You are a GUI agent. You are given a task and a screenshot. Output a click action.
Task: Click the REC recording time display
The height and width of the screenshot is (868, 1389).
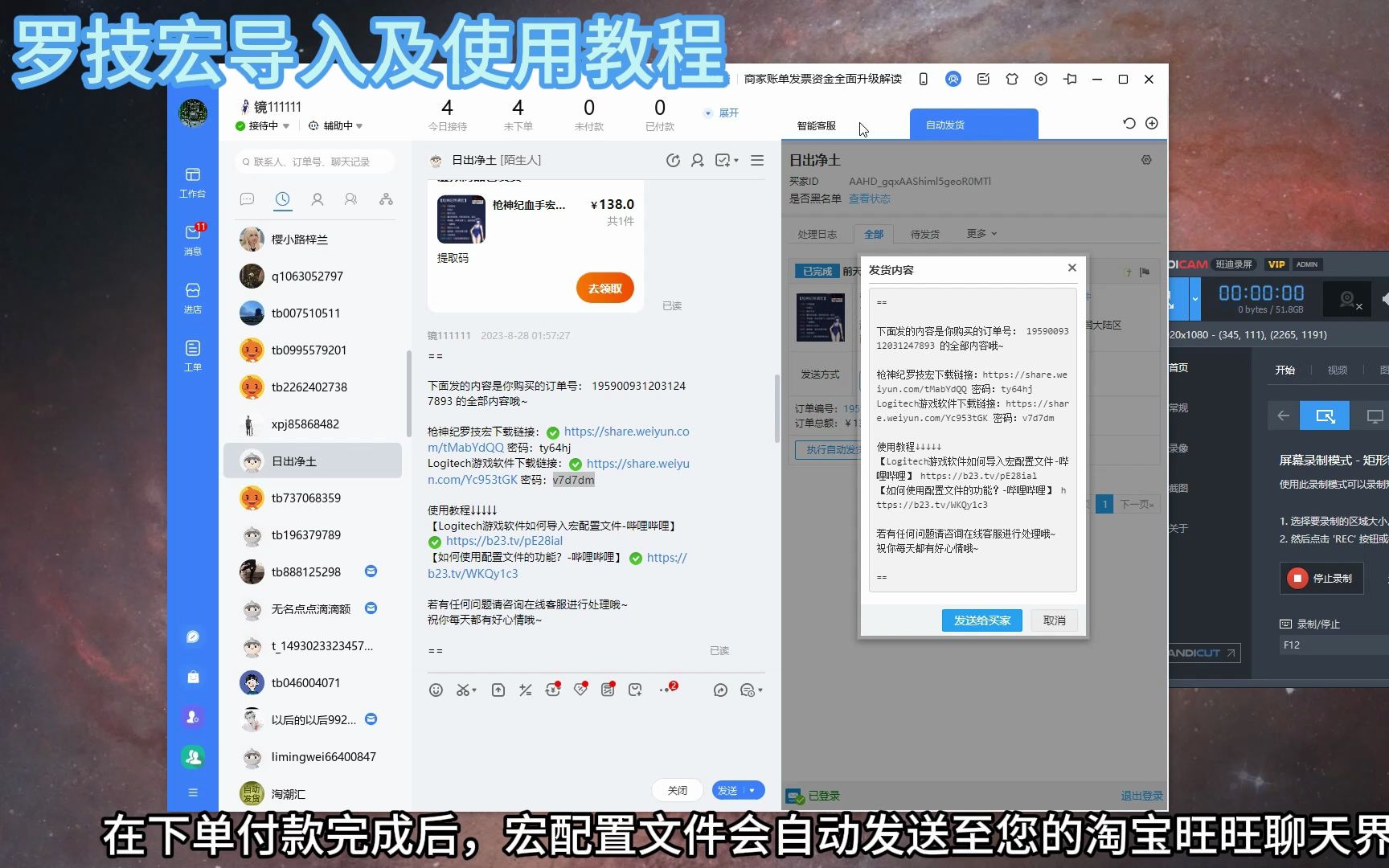[x=1262, y=293]
